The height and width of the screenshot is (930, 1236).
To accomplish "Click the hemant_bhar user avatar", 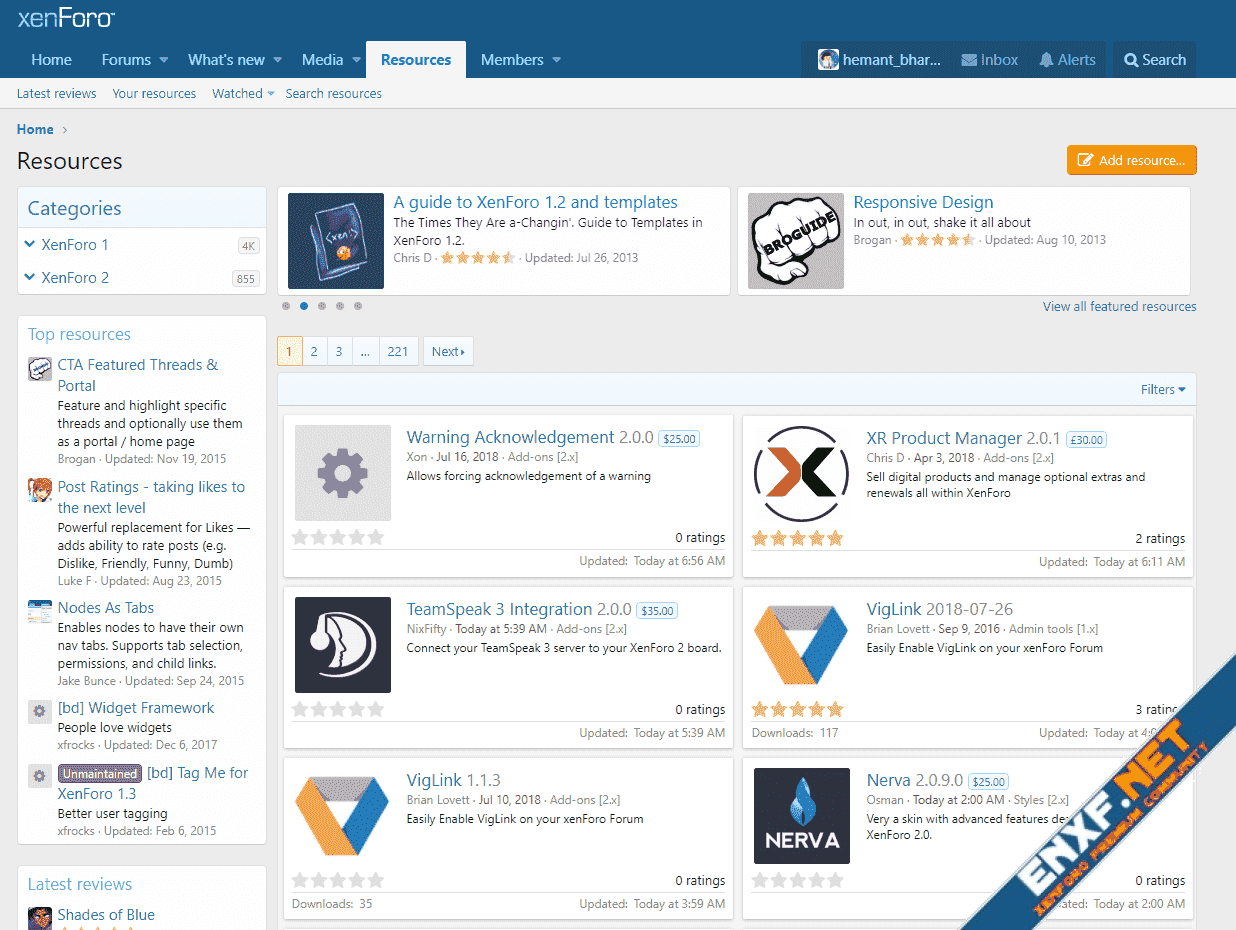I will (828, 60).
